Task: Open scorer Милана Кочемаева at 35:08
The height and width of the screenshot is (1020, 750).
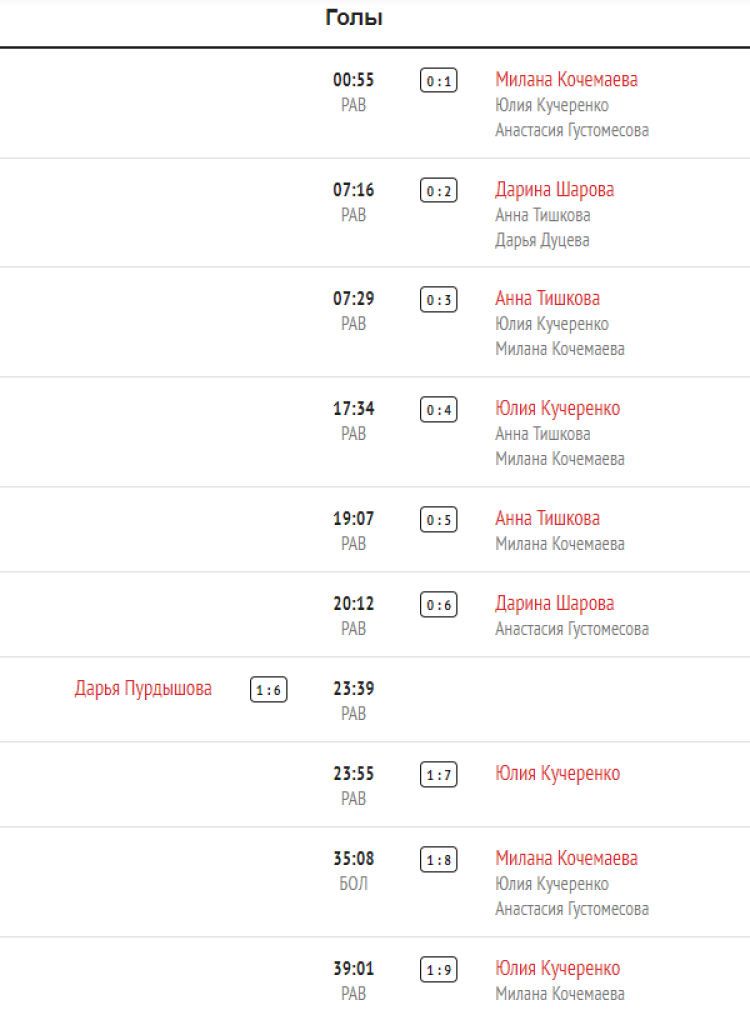Action: coord(566,858)
